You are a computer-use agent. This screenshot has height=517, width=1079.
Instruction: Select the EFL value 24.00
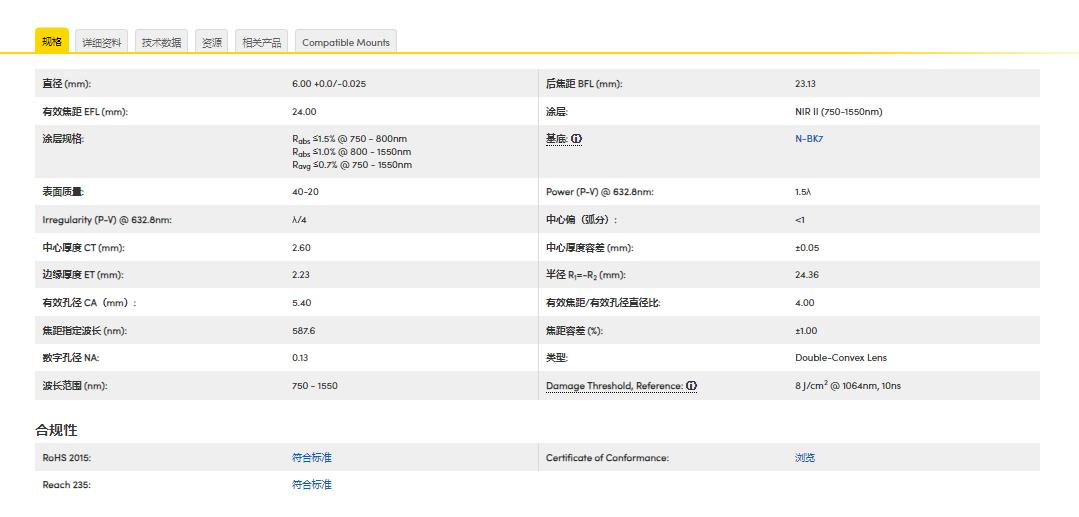304,112
